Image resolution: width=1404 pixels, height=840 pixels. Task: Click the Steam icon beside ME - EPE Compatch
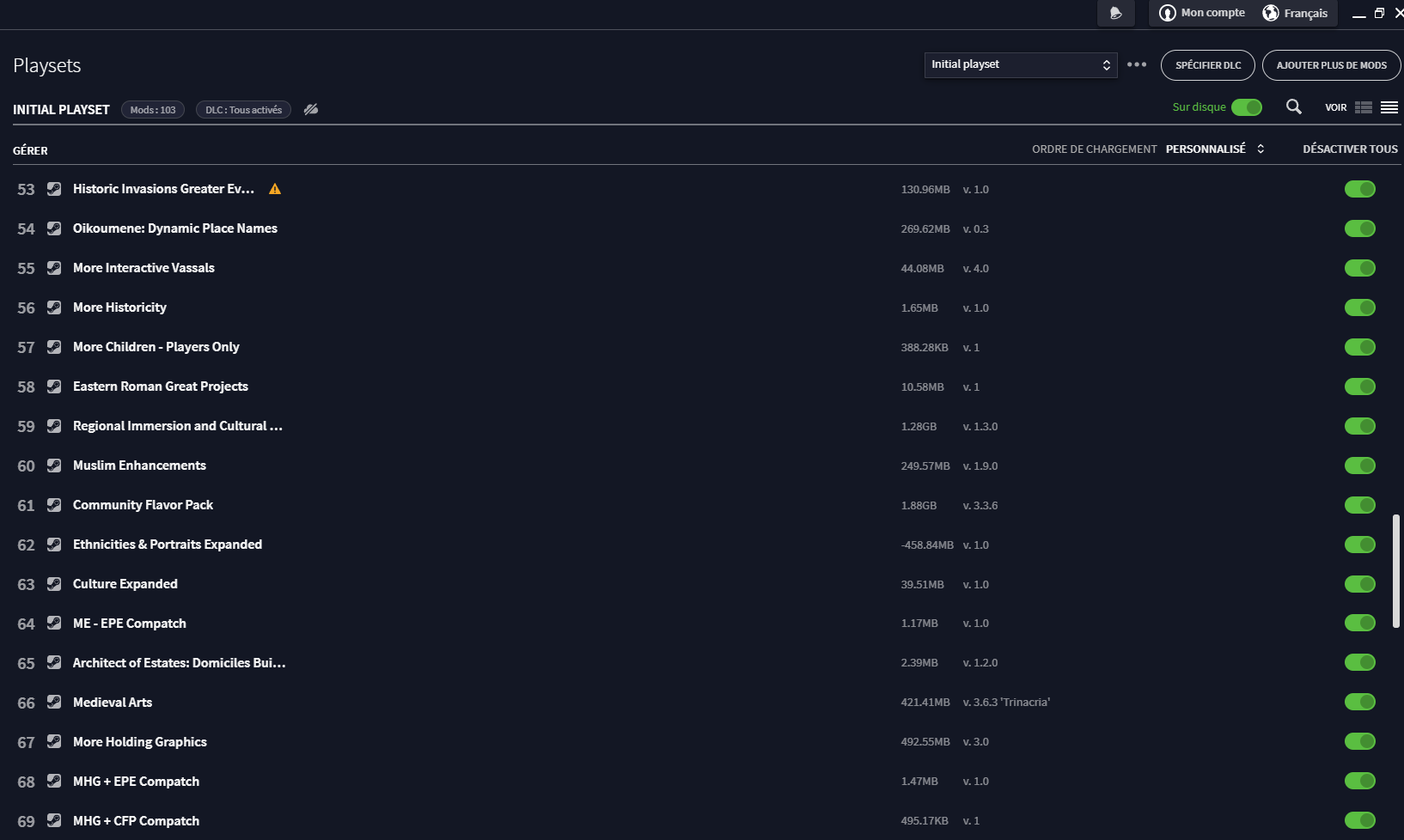click(54, 623)
